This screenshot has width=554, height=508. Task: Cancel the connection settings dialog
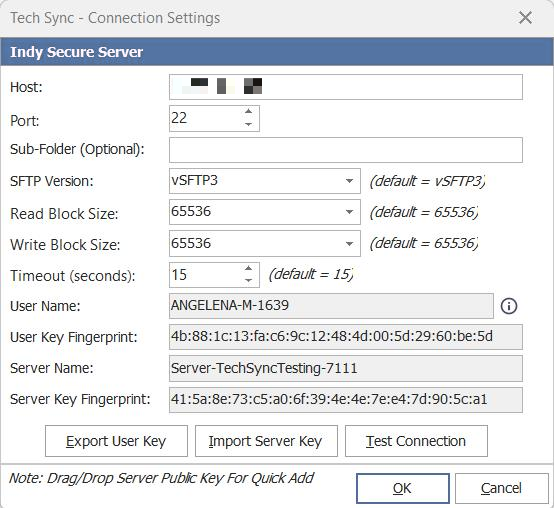point(501,488)
